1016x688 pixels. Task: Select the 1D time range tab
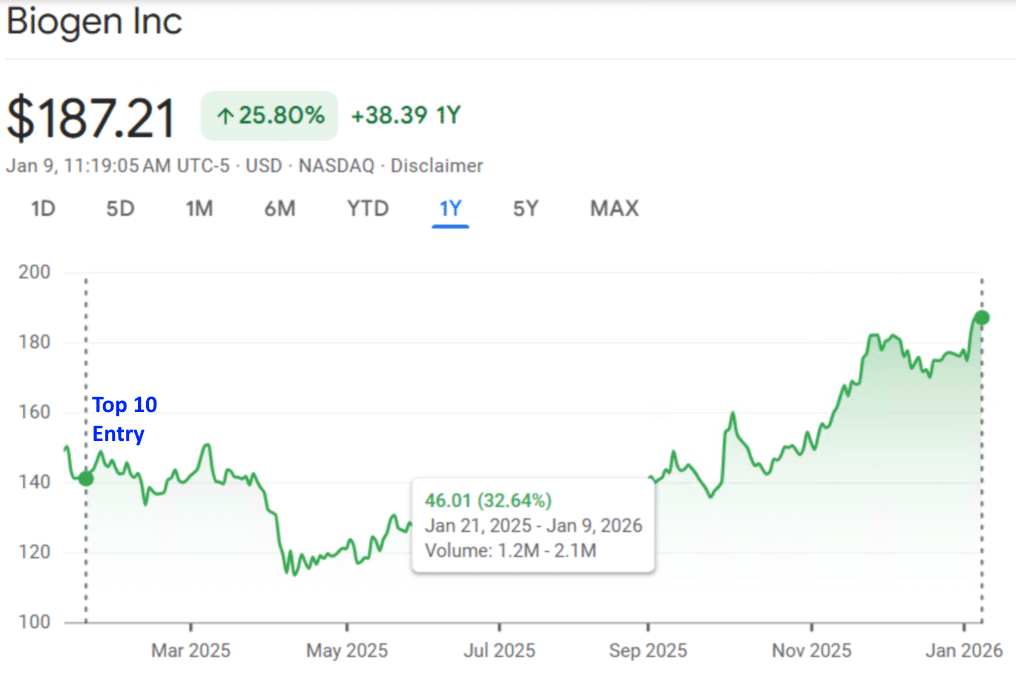(42, 209)
